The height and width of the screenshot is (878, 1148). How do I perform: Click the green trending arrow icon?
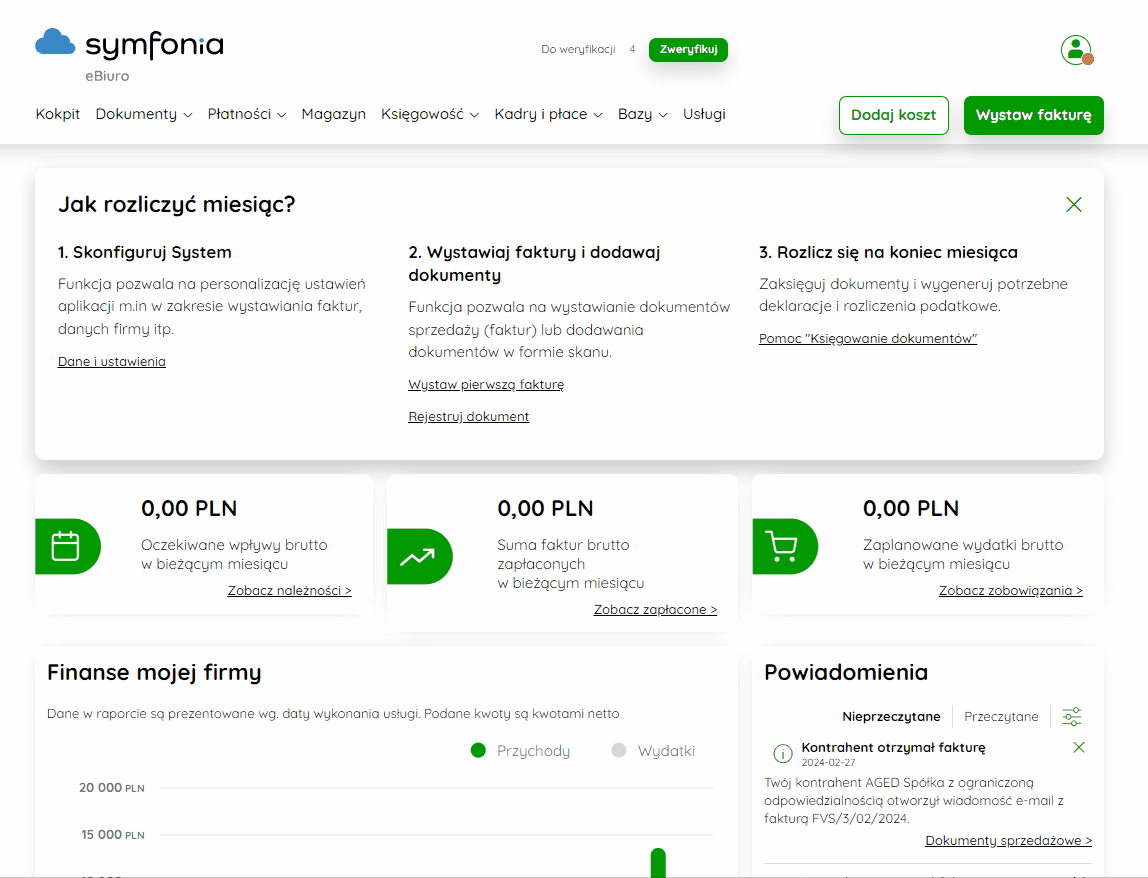pyautogui.click(x=419, y=557)
